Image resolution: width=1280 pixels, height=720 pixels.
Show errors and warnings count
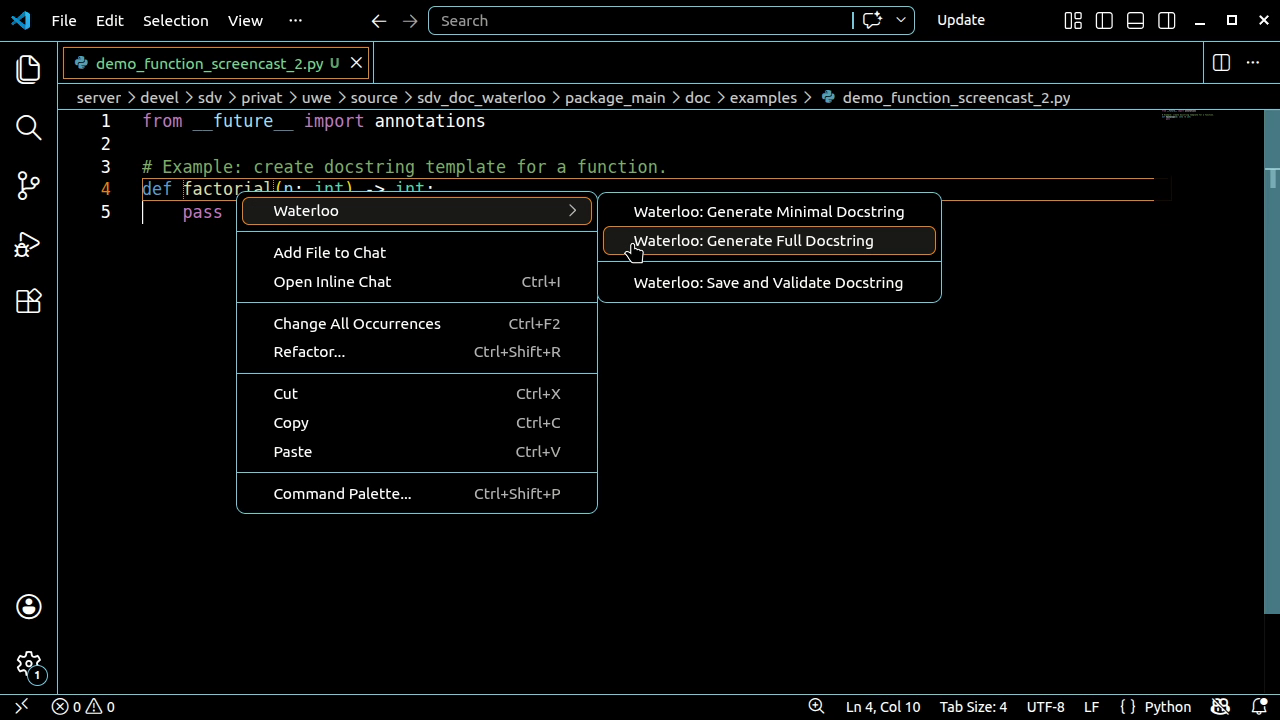83,706
